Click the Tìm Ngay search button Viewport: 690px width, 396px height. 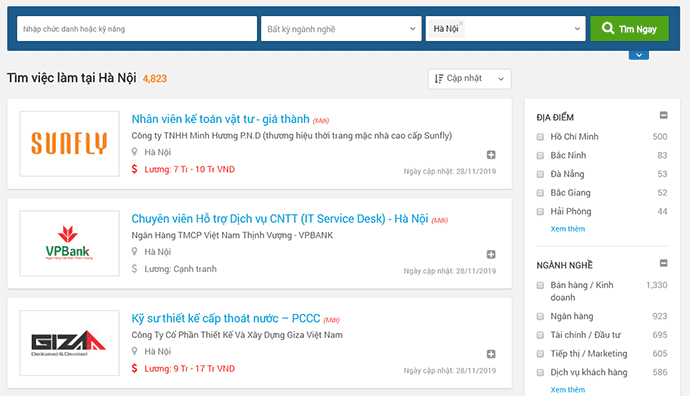[629, 29]
